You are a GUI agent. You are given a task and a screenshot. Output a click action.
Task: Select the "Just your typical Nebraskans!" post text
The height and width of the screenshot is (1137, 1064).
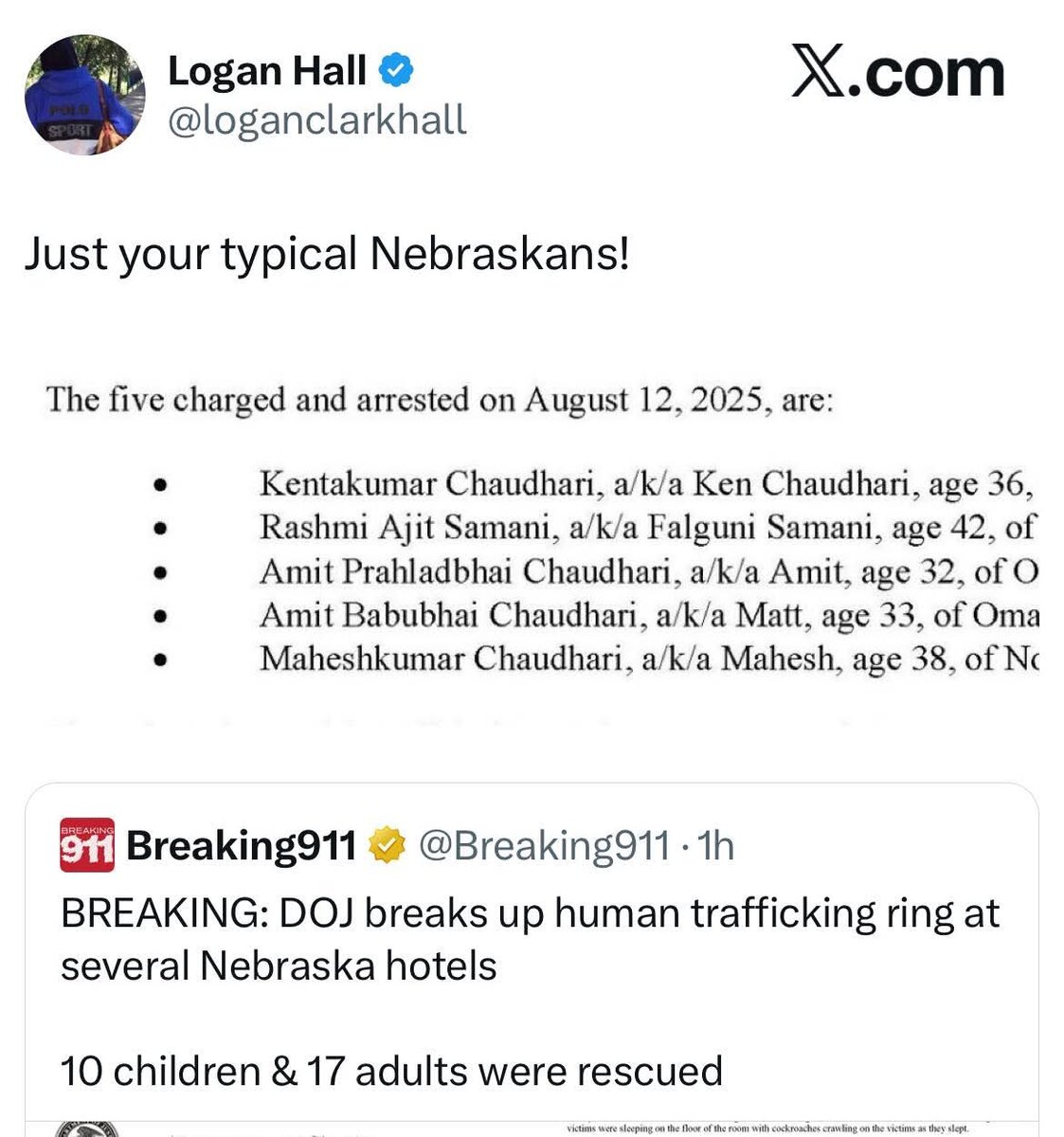click(x=327, y=254)
